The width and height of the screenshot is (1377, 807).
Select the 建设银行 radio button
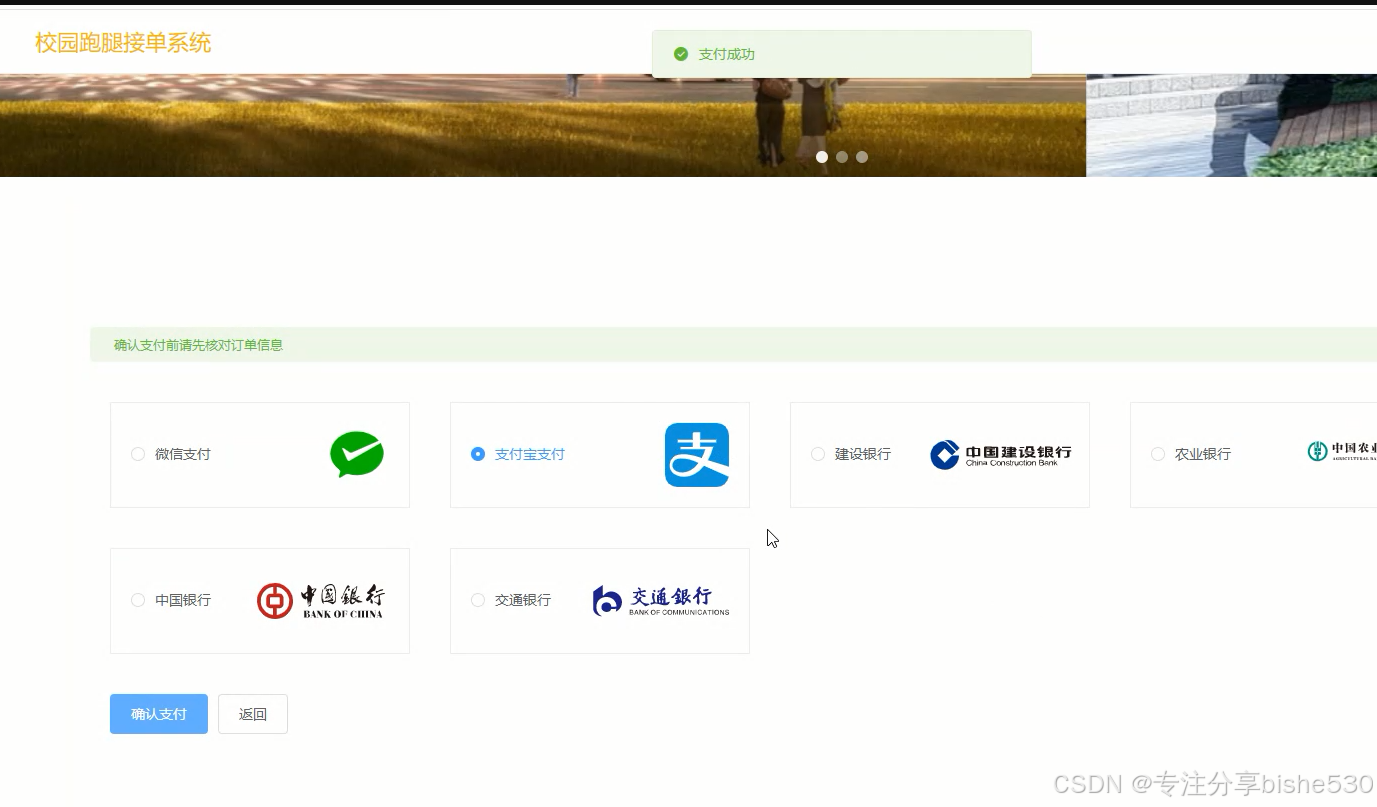[x=818, y=454]
